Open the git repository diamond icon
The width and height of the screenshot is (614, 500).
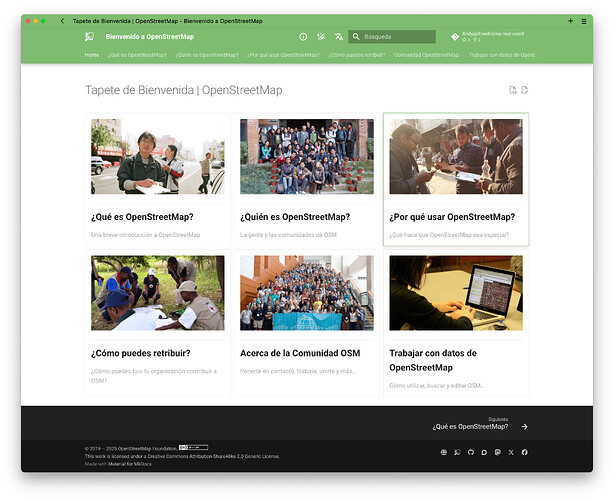(x=455, y=37)
